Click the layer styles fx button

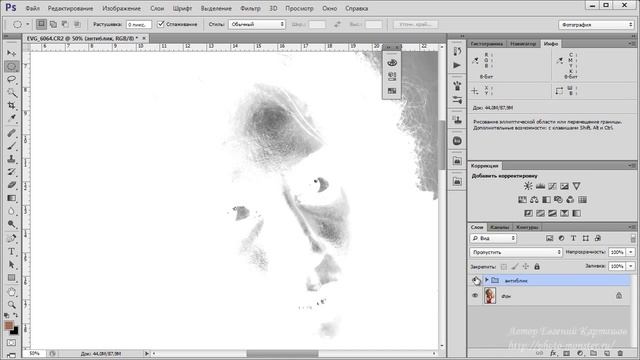point(553,353)
